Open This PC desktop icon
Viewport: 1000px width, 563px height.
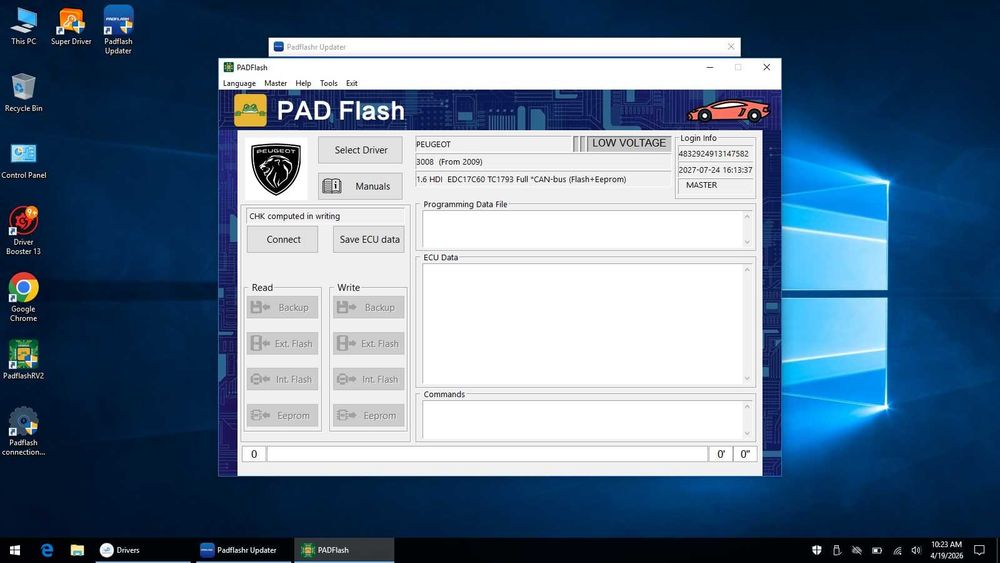click(x=24, y=26)
